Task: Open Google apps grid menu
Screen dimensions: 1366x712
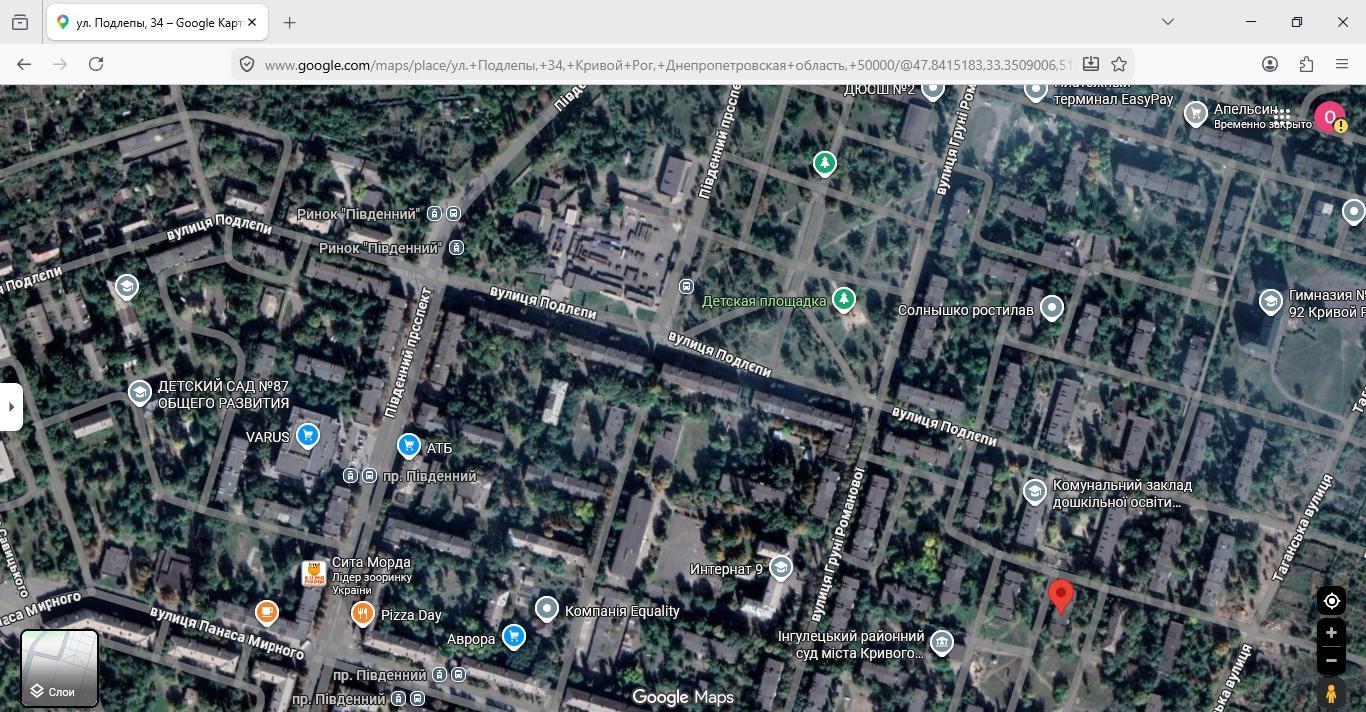Action: (x=1282, y=116)
